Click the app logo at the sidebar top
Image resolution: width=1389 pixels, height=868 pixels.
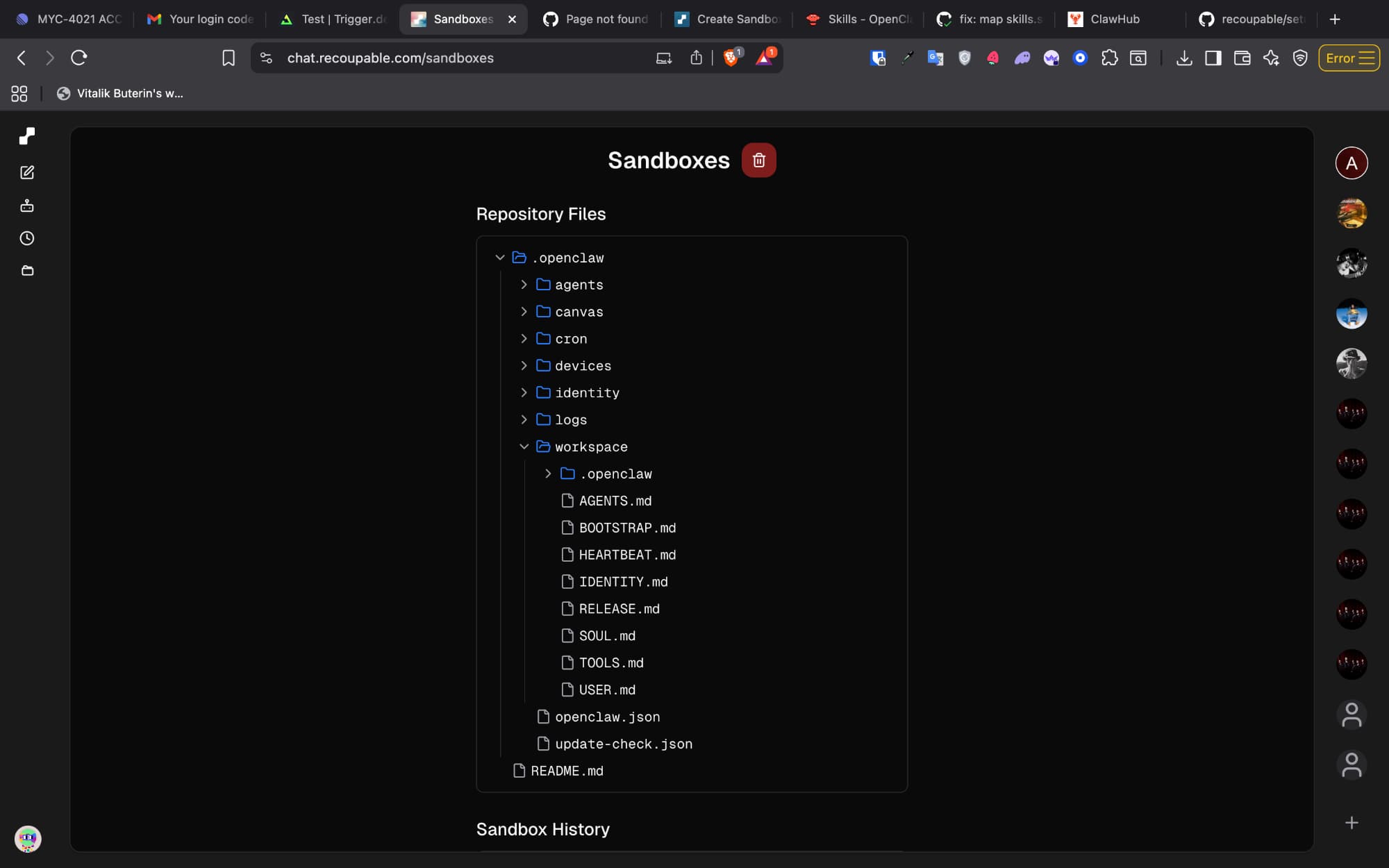coord(27,136)
